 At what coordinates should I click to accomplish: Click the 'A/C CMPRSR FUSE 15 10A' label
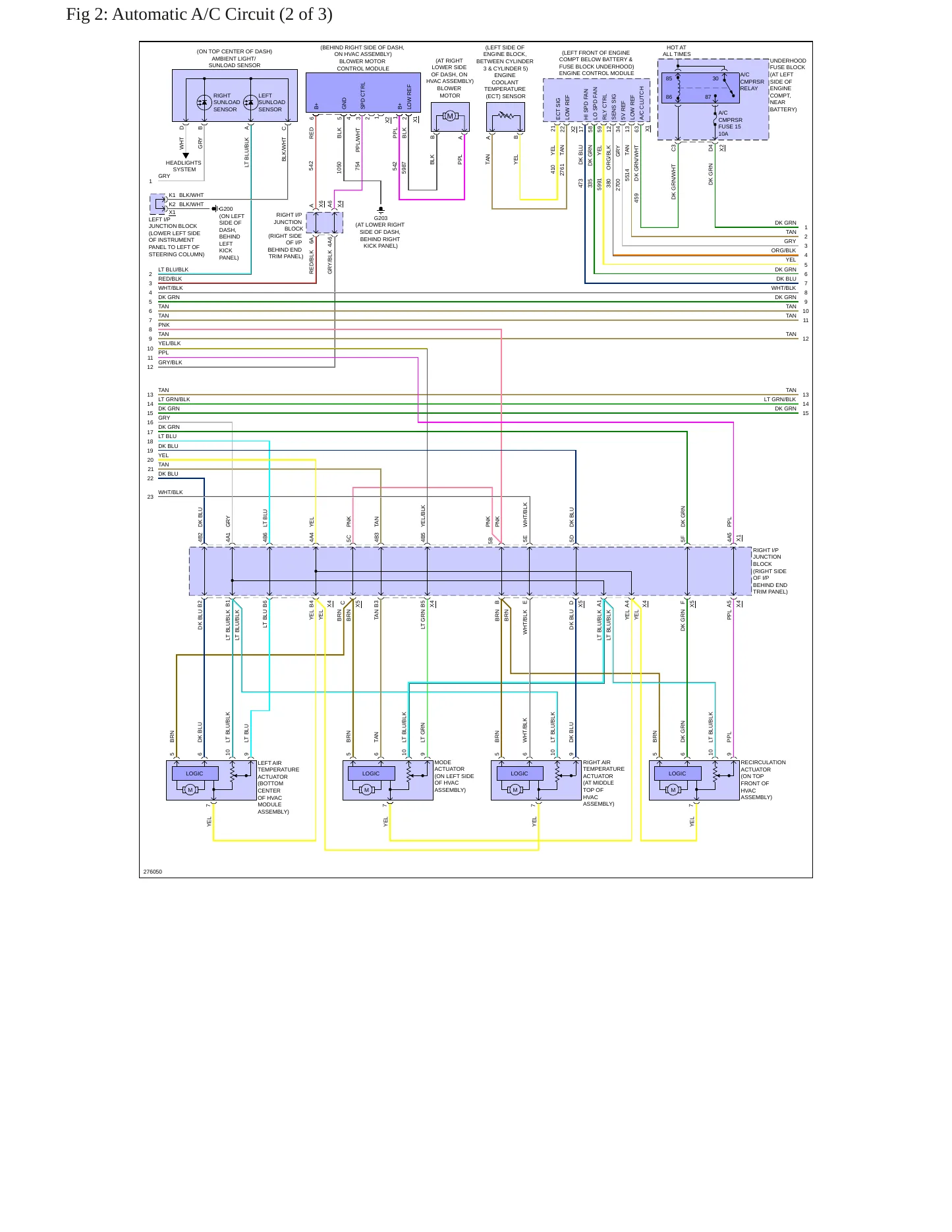tap(730, 123)
